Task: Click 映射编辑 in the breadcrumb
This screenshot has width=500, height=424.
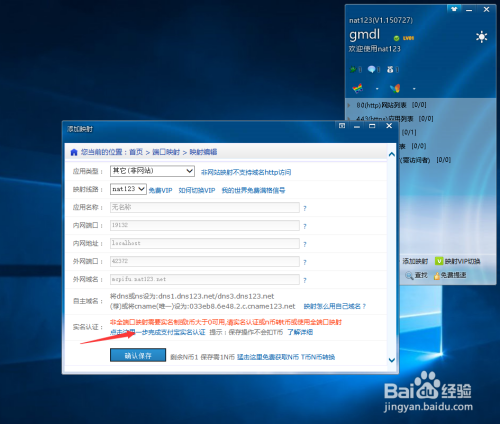Action: pos(203,152)
